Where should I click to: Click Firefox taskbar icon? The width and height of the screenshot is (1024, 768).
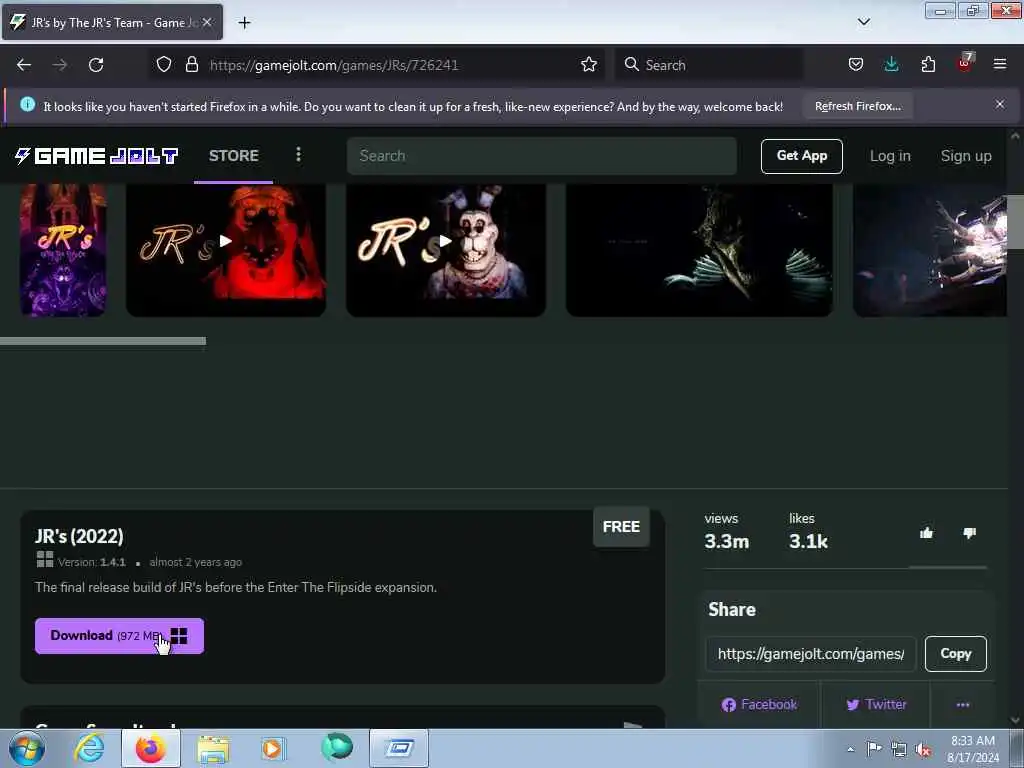click(x=151, y=748)
